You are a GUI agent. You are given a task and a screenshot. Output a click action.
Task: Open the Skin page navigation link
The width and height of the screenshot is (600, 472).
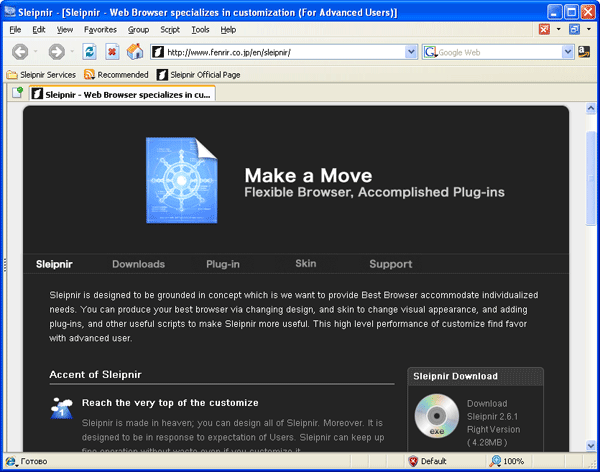306,263
